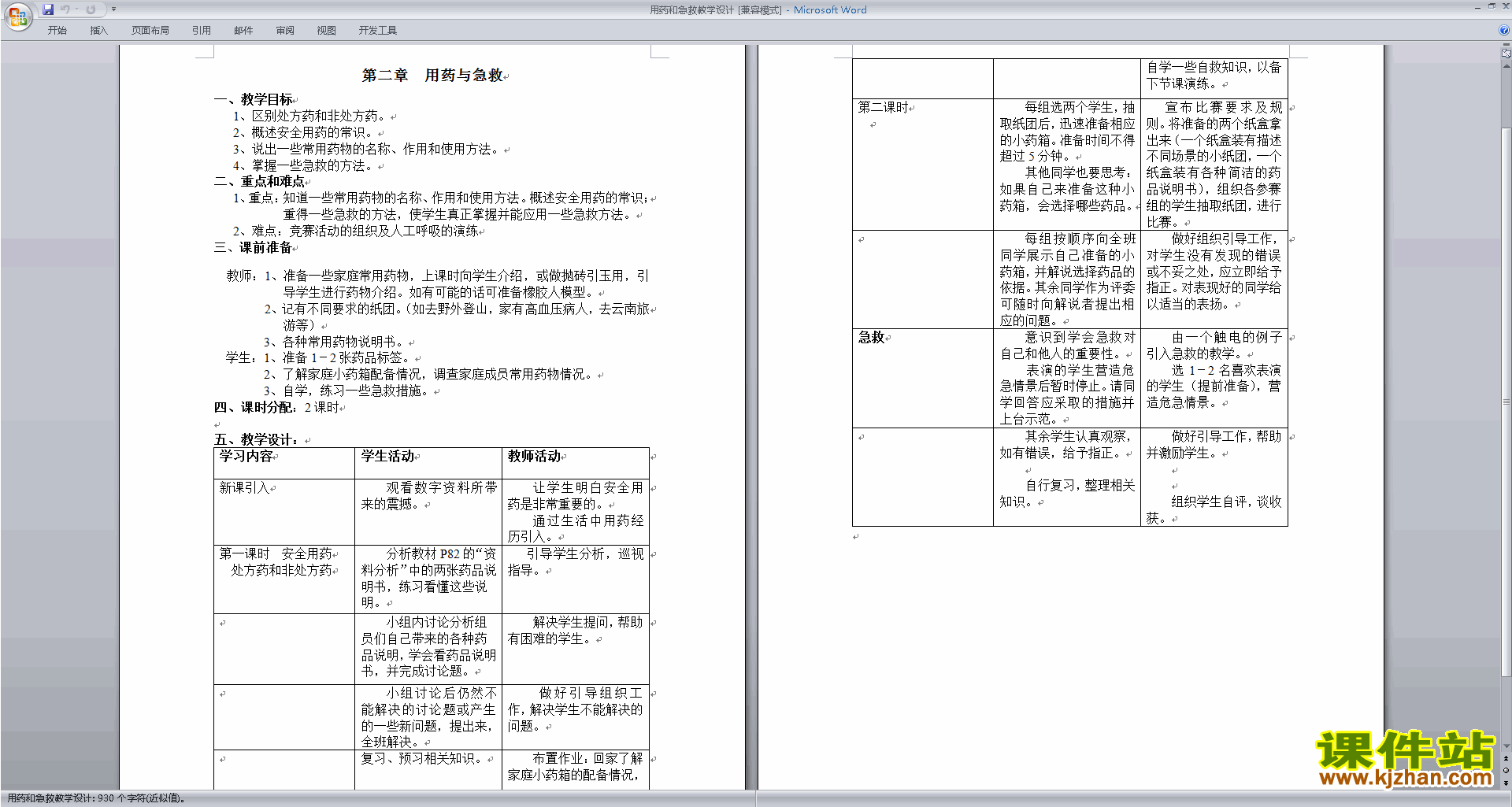Click the Save floppy disk icon
Screen dimensions: 1512x807
tap(48, 9)
